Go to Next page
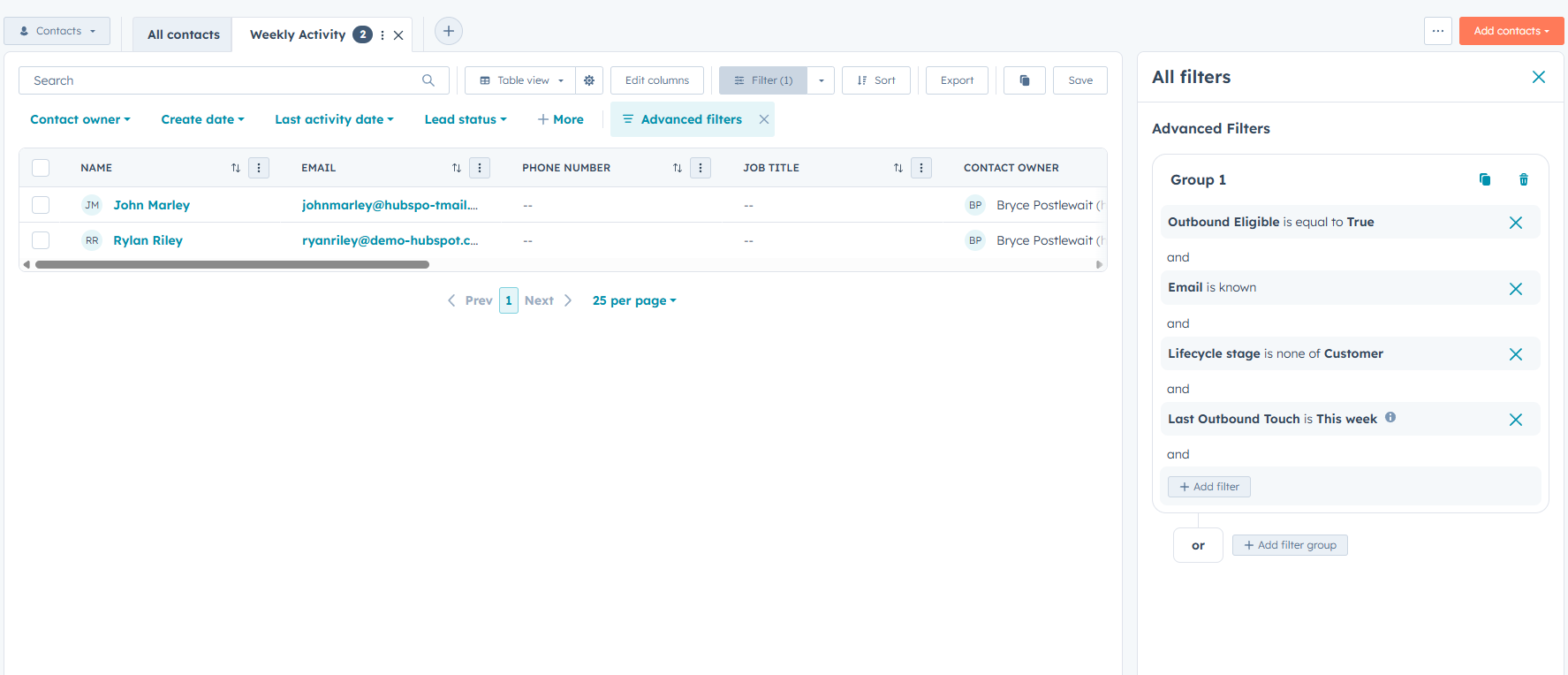Image resolution: width=1568 pixels, height=675 pixels. click(x=549, y=300)
